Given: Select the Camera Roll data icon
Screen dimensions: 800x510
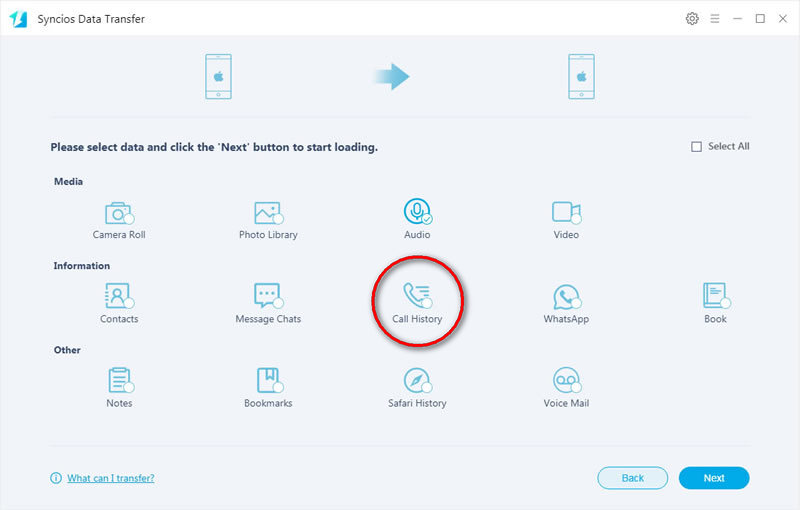Looking at the screenshot, I should click(119, 213).
